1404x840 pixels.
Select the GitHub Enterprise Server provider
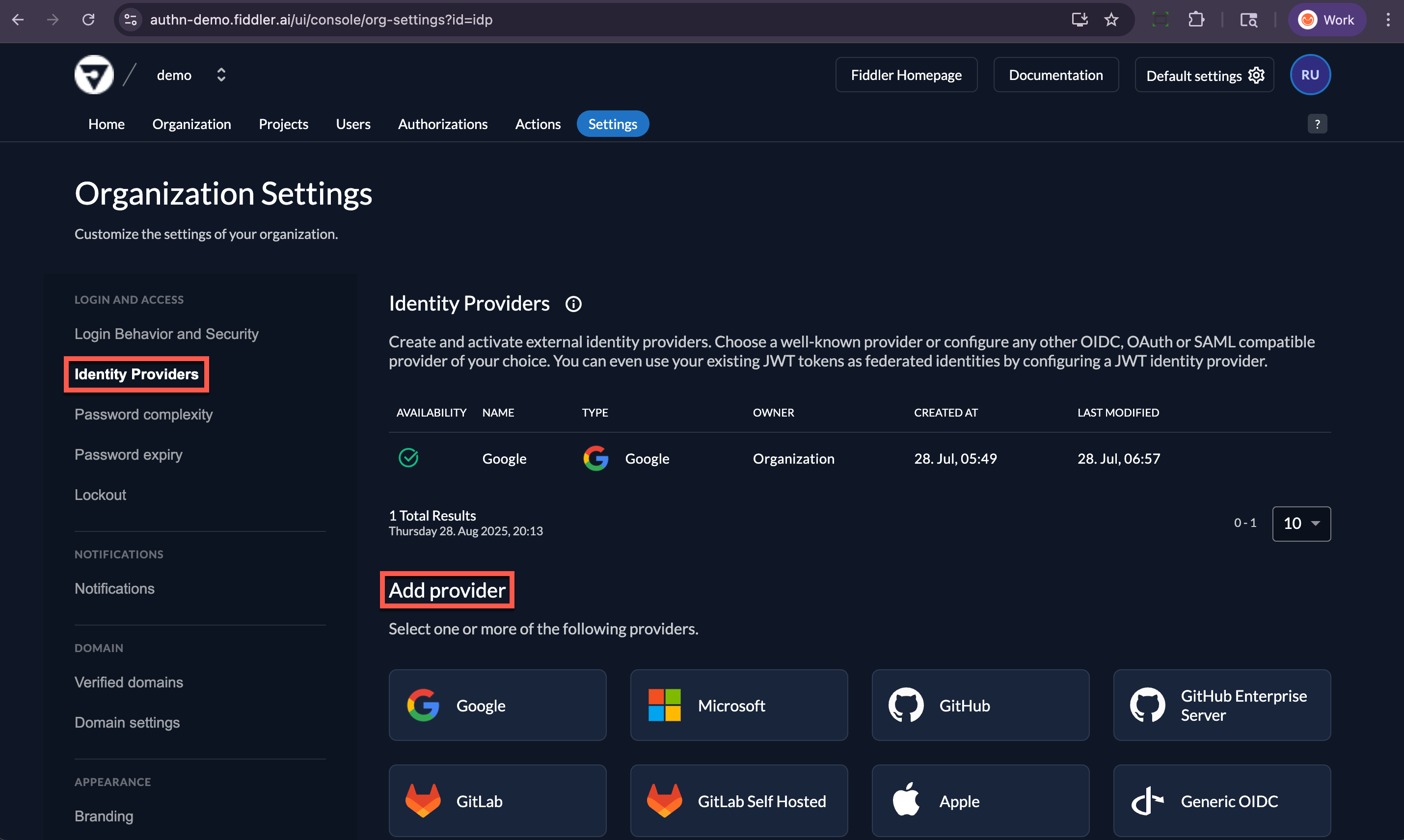click(1222, 705)
